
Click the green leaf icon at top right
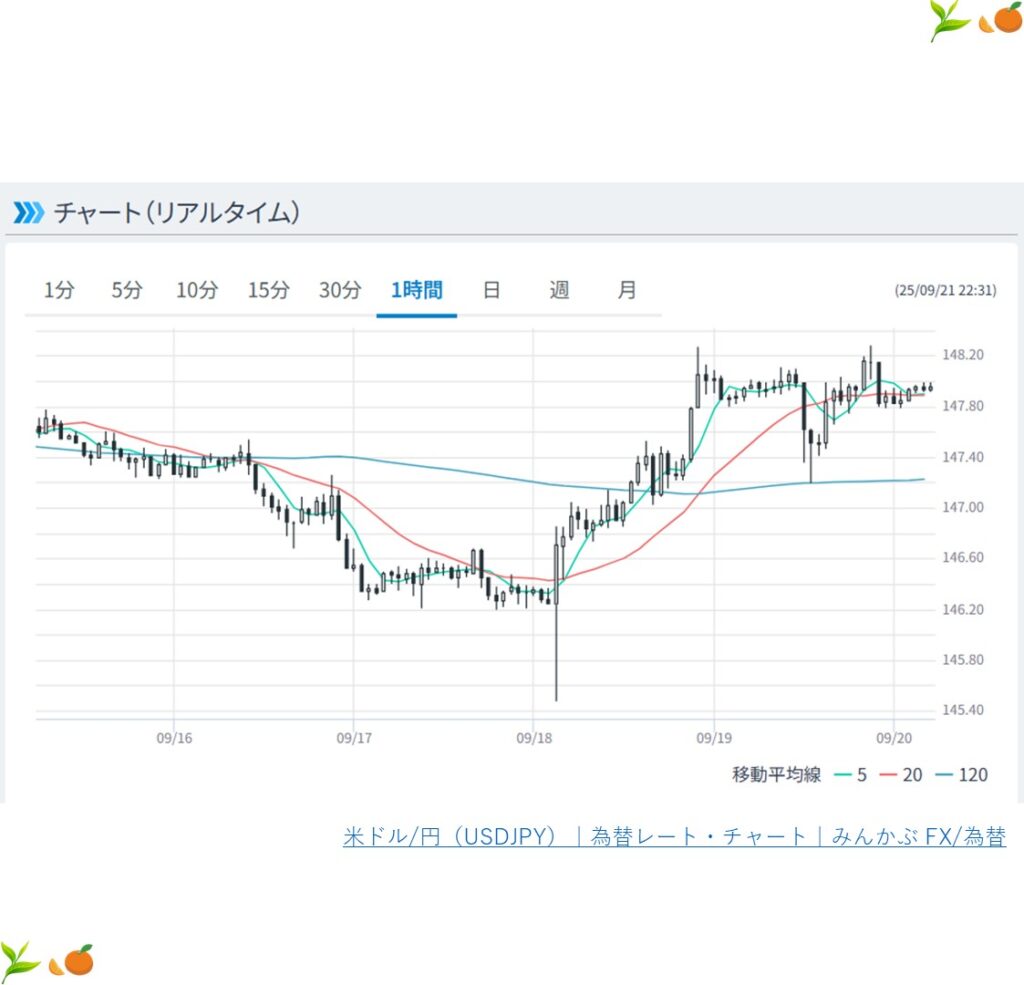pyautogui.click(x=949, y=20)
